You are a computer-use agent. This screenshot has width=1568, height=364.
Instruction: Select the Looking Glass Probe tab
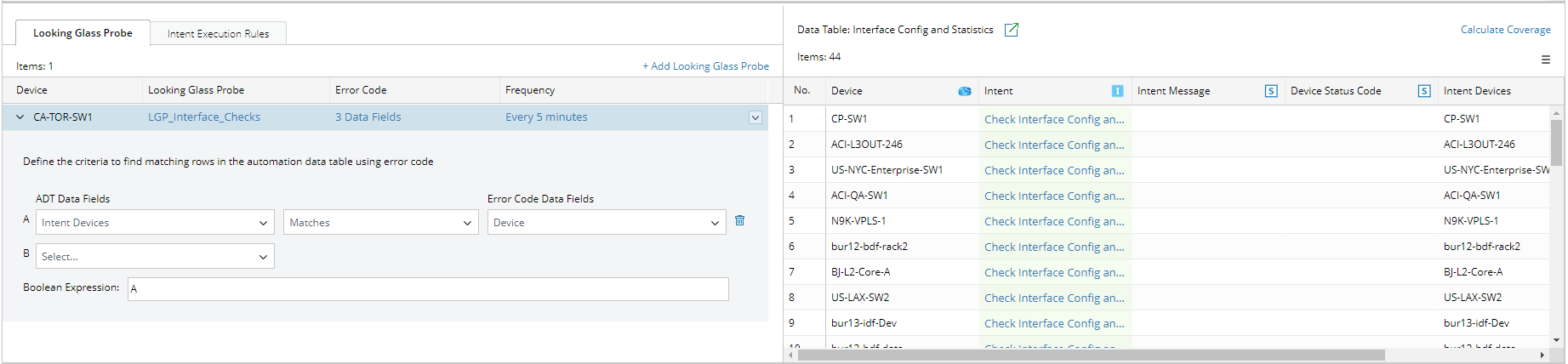pyautogui.click(x=83, y=33)
